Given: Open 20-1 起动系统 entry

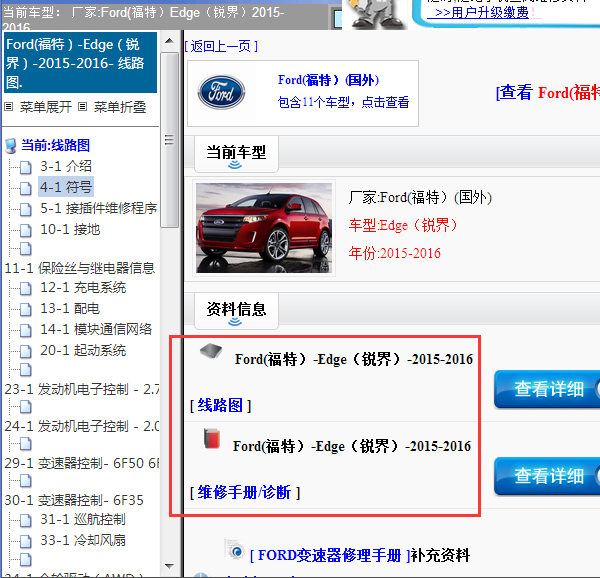Looking at the screenshot, I should pos(83,350).
